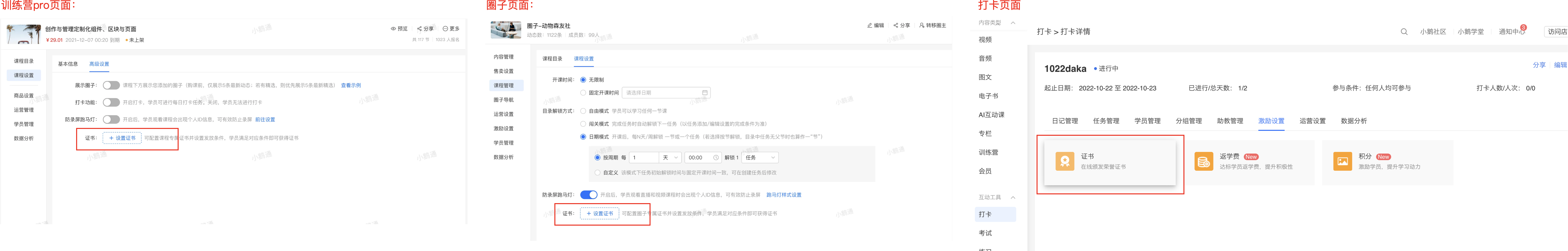Open the 任务管理 tab
Screen dimensions: 1568x251
tap(1106, 121)
